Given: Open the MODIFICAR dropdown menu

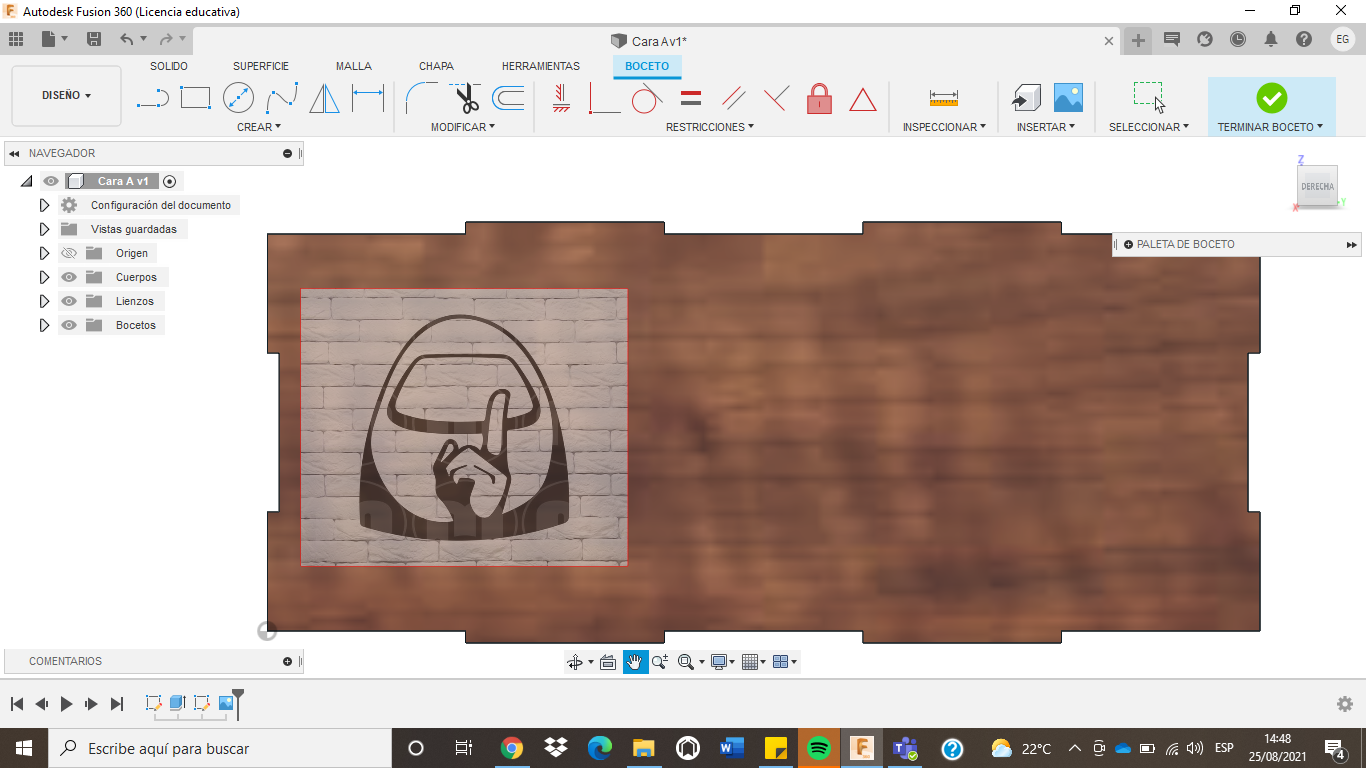Looking at the screenshot, I should [464, 126].
